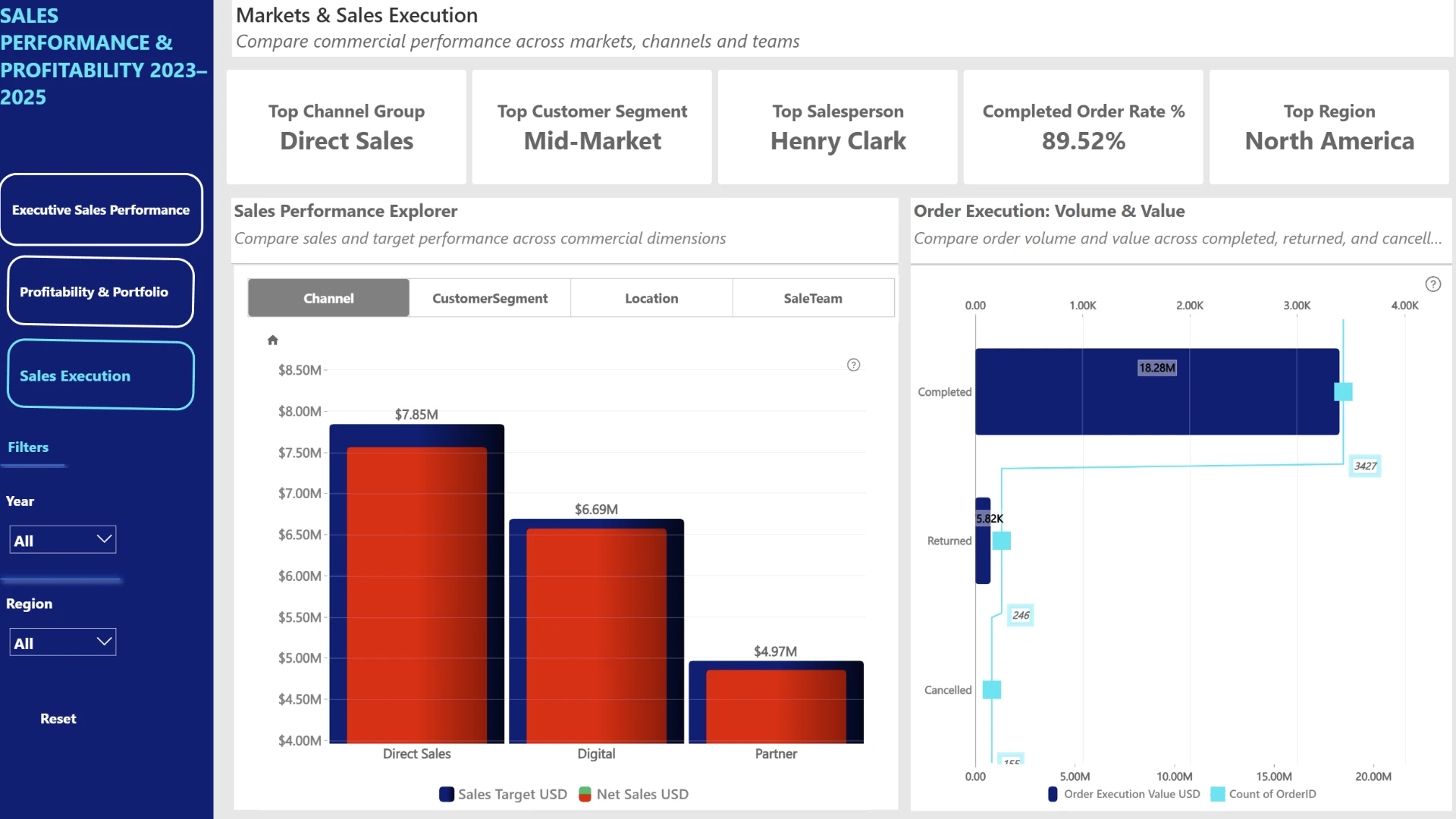This screenshot has width=1456, height=819.
Task: Click the Returned category axis label
Action: (x=949, y=541)
